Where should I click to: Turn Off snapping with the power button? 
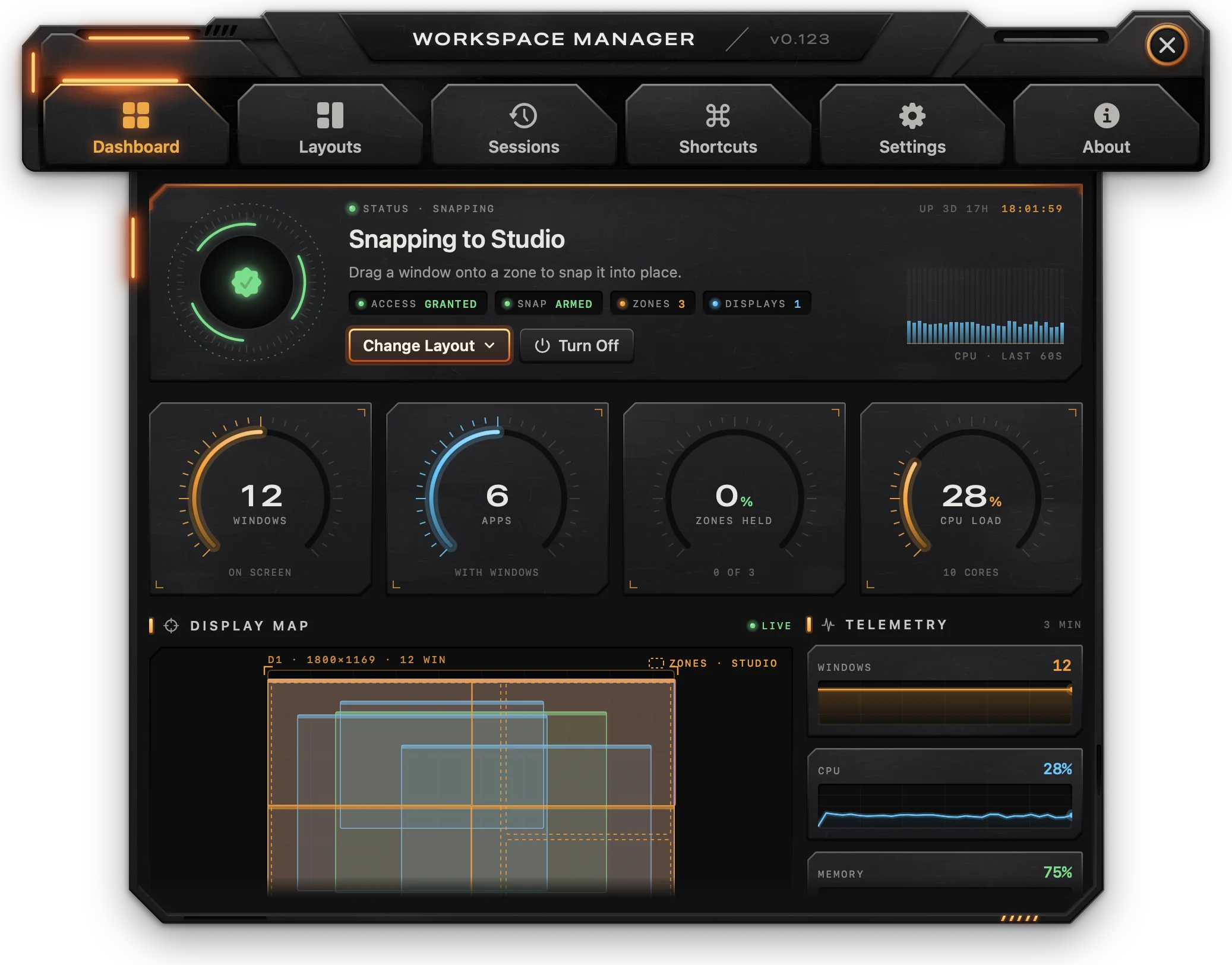point(576,345)
